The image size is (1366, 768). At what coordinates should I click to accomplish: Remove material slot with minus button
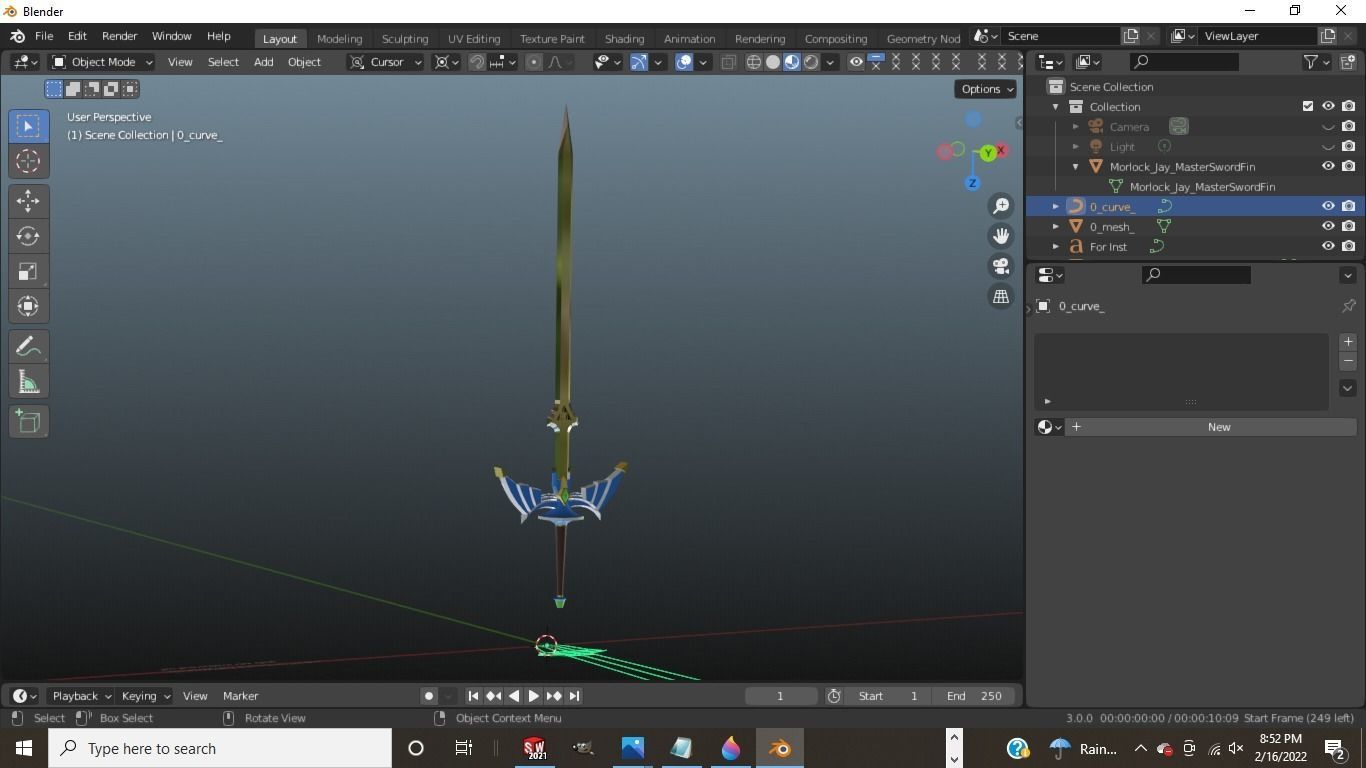[1348, 361]
